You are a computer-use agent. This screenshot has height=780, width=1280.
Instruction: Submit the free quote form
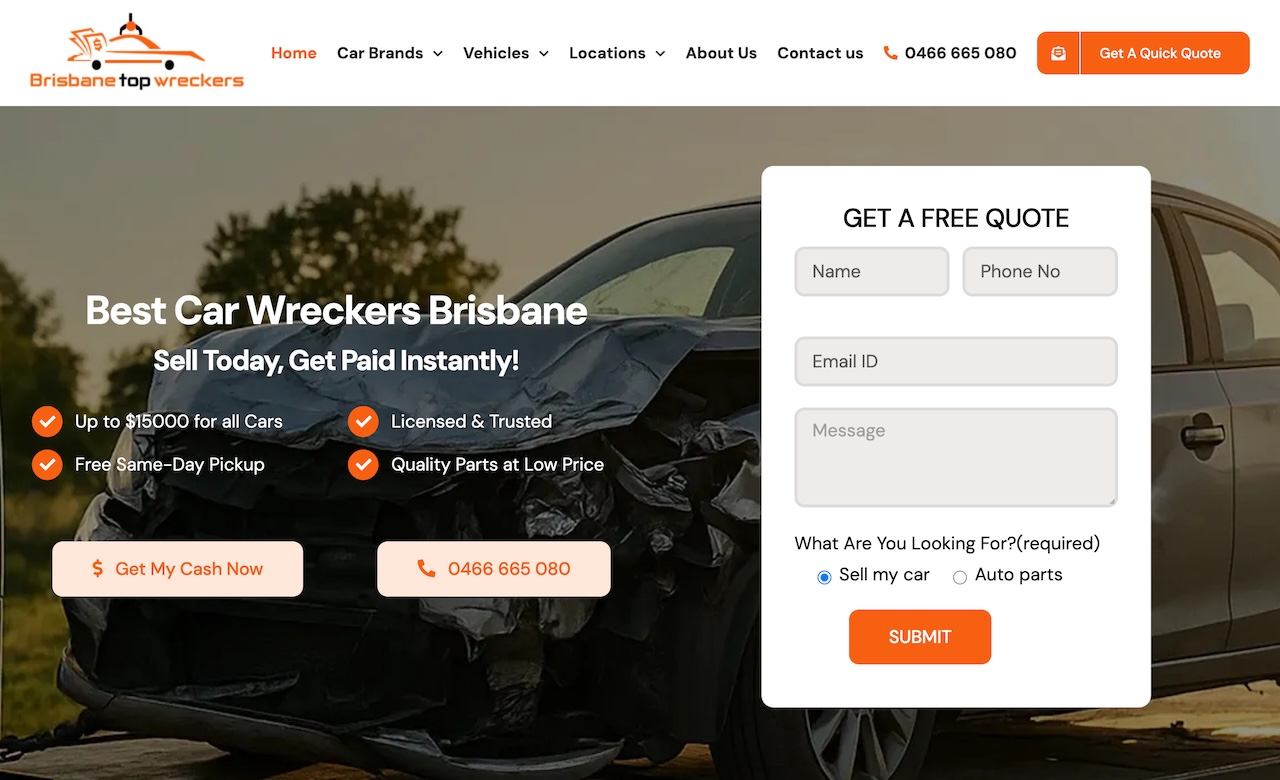[920, 637]
